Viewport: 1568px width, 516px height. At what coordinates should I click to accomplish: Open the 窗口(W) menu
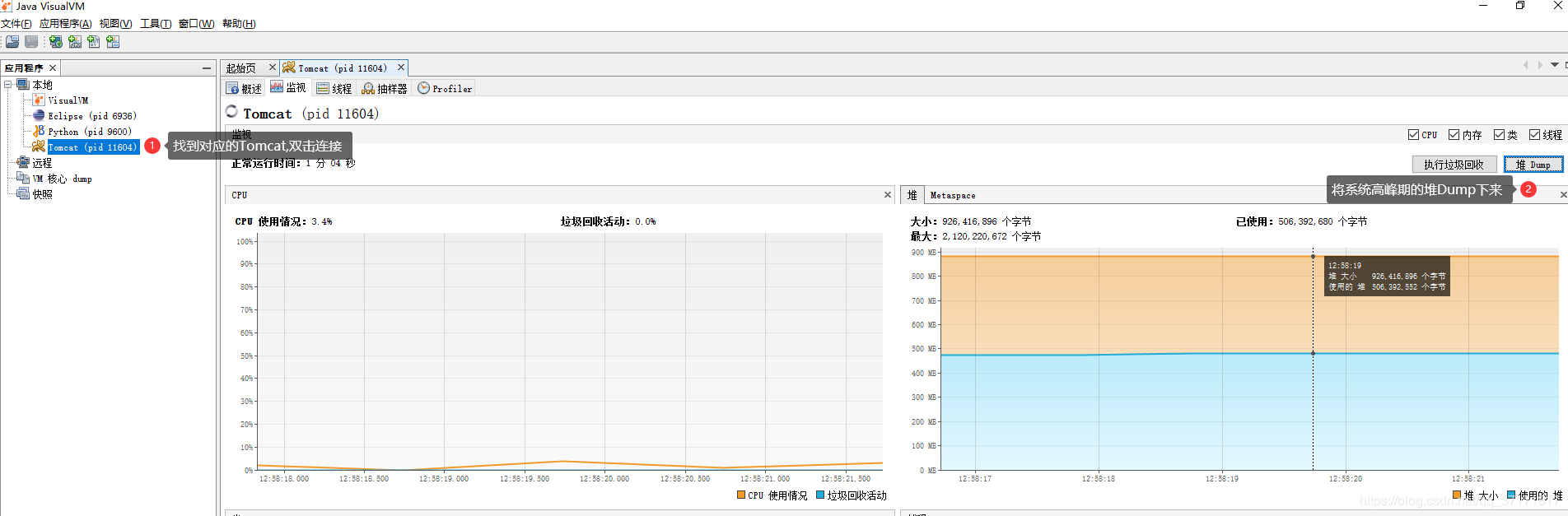point(197,24)
